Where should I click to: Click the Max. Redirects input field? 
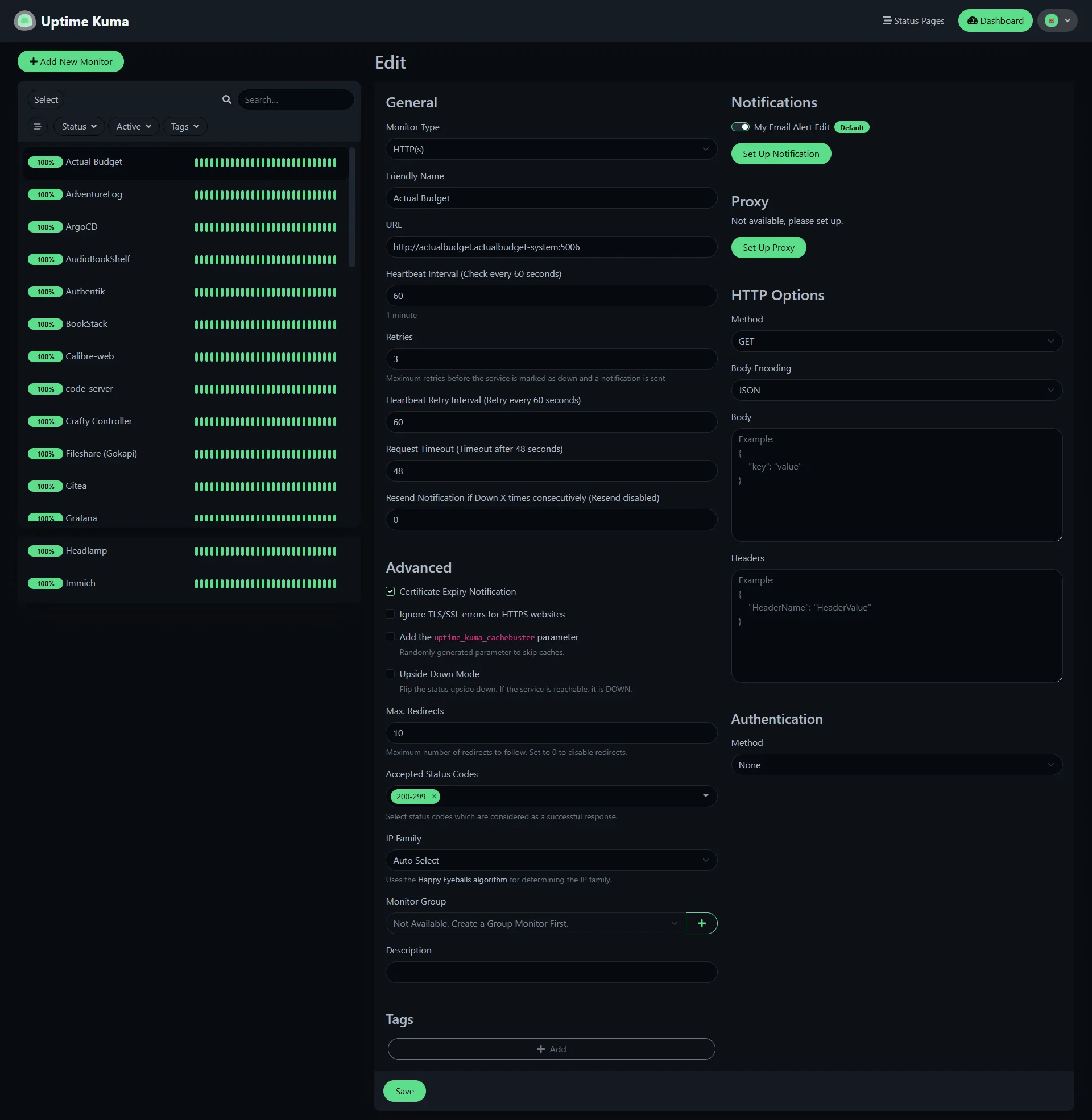pos(551,733)
